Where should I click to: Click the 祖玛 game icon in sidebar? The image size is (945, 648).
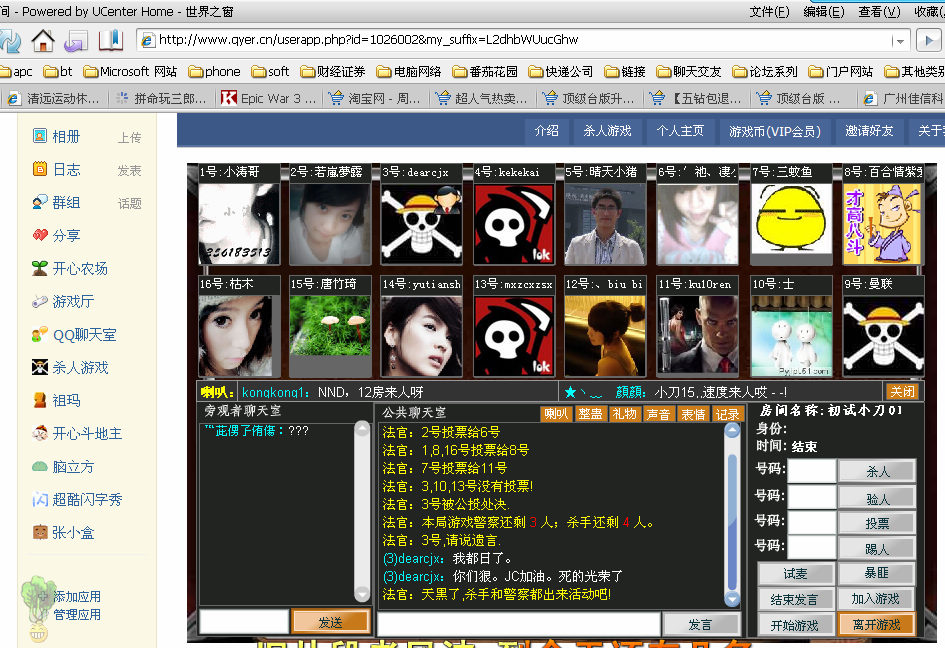click(x=40, y=400)
